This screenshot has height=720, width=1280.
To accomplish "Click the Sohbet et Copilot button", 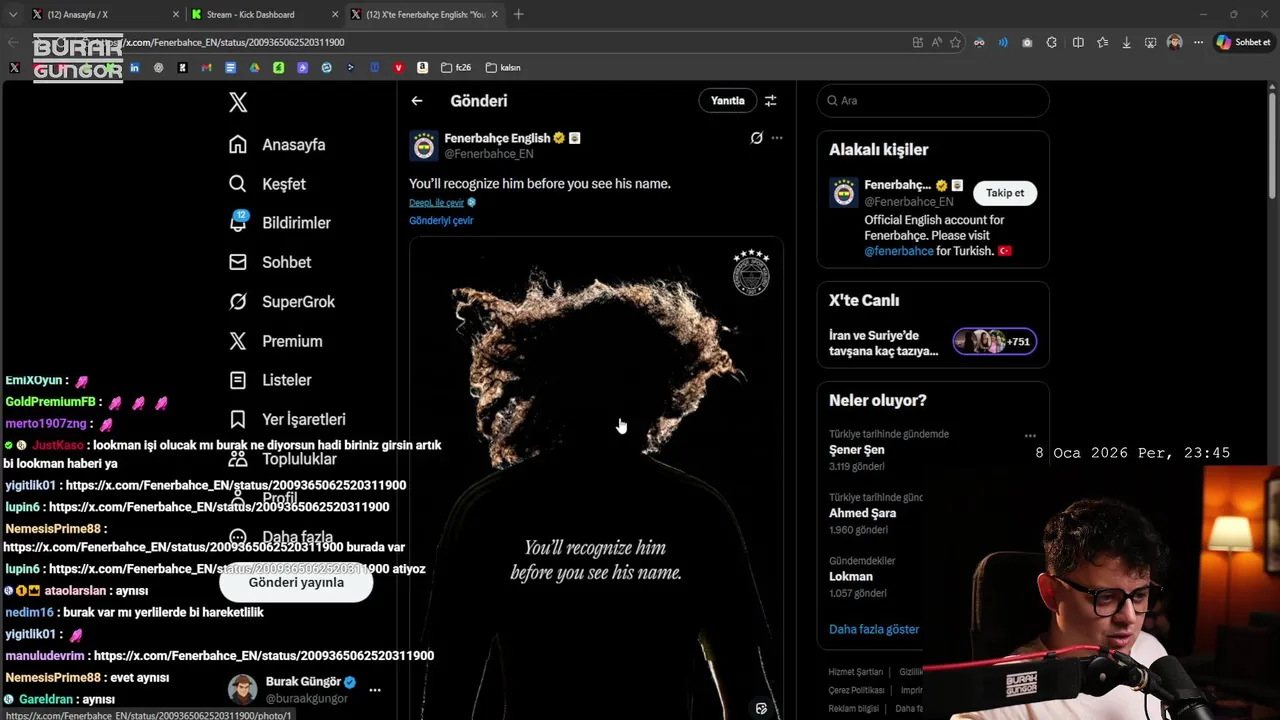I will [x=1243, y=42].
